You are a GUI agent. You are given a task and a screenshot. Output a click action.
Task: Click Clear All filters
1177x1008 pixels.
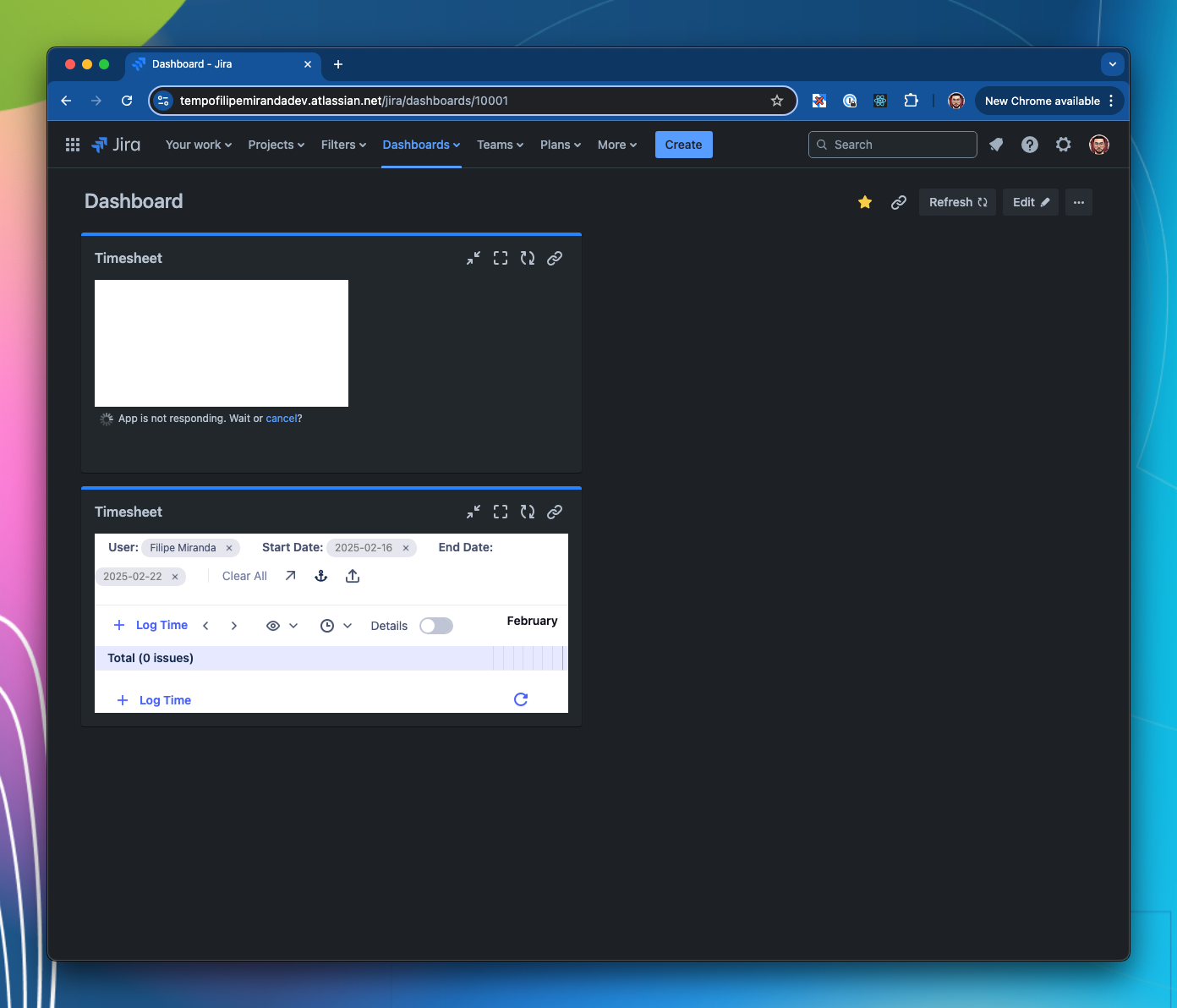tap(244, 576)
